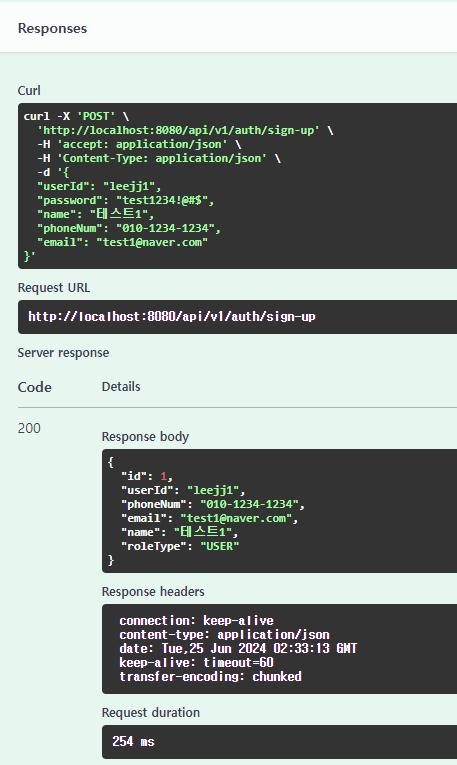
Task: Click the name 테스트1 line in response body
Action: (x=179, y=532)
